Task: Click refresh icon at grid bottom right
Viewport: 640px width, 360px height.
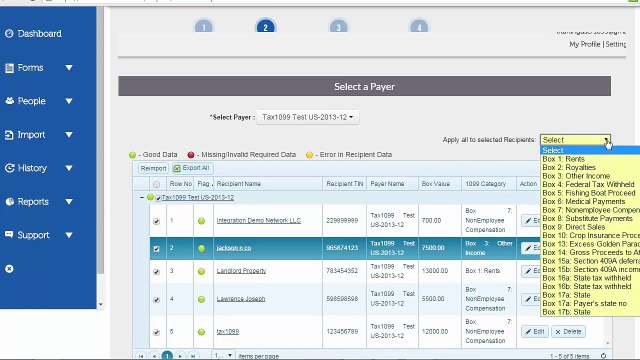Action: [x=603, y=356]
